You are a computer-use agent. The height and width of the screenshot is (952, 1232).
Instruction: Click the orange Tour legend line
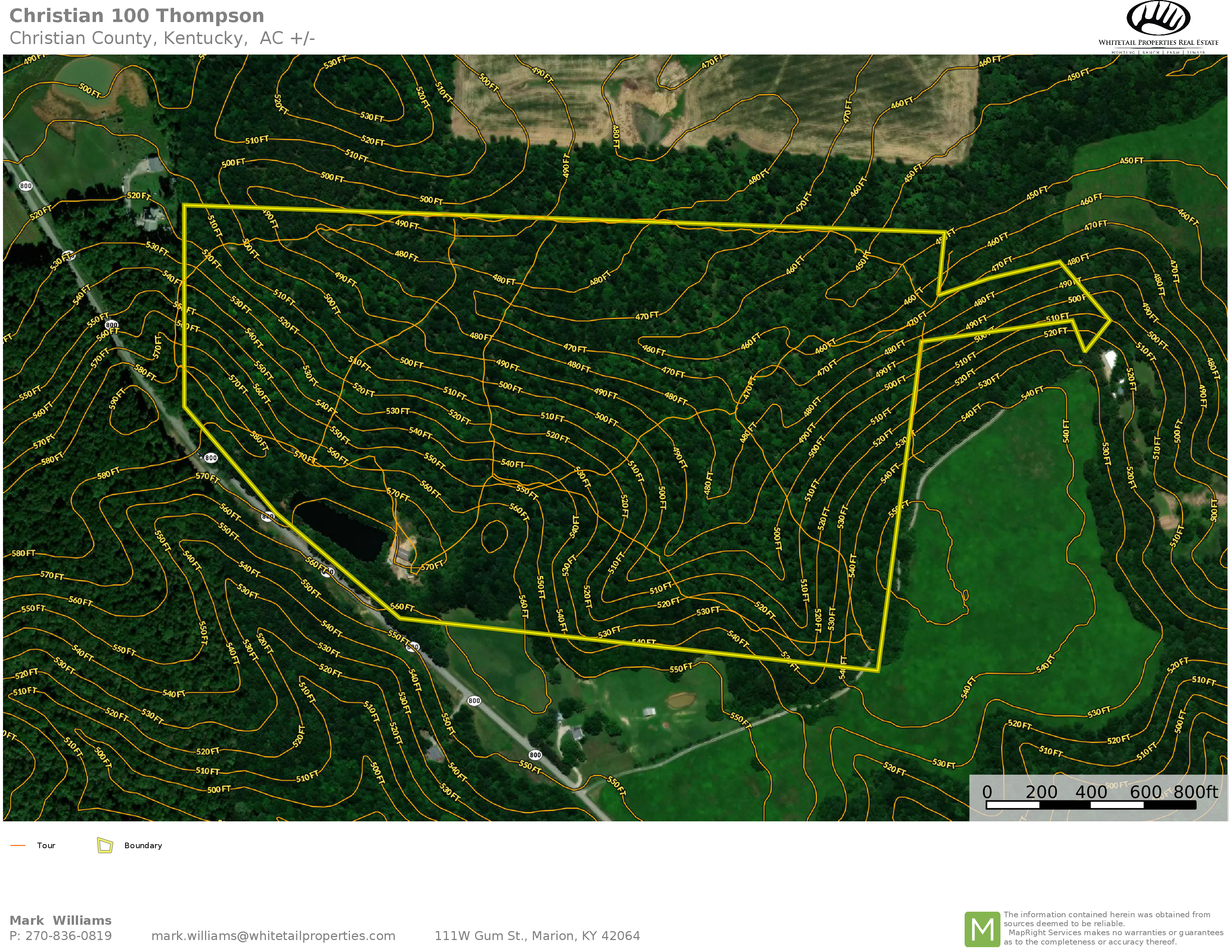pyautogui.click(x=18, y=845)
